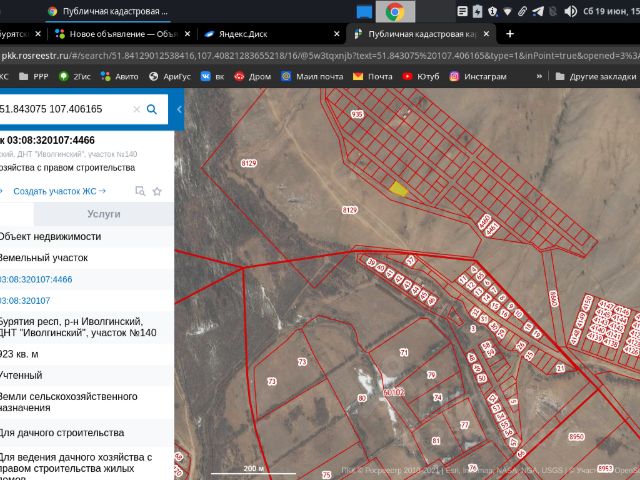Click the Chrome icon in the taskbar
Screen dimensions: 640x480
click(395, 11)
